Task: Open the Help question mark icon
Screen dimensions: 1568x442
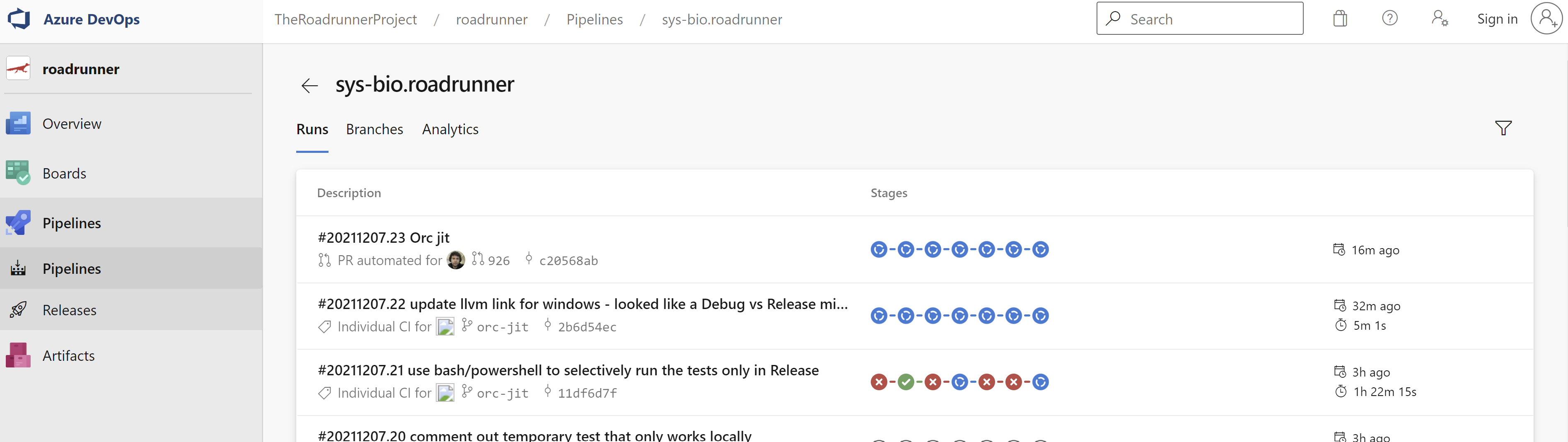Action: [1389, 18]
